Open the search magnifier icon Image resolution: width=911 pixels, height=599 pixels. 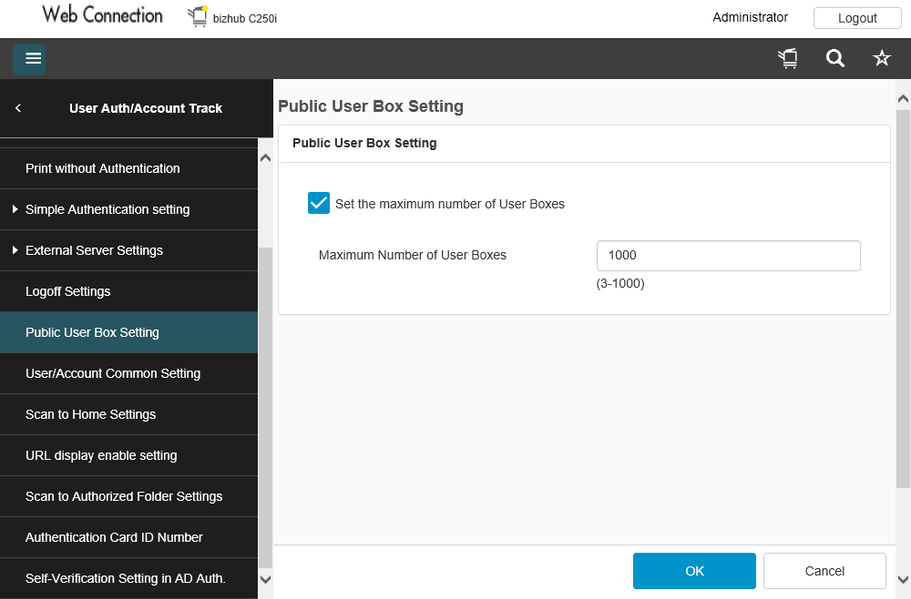point(835,59)
